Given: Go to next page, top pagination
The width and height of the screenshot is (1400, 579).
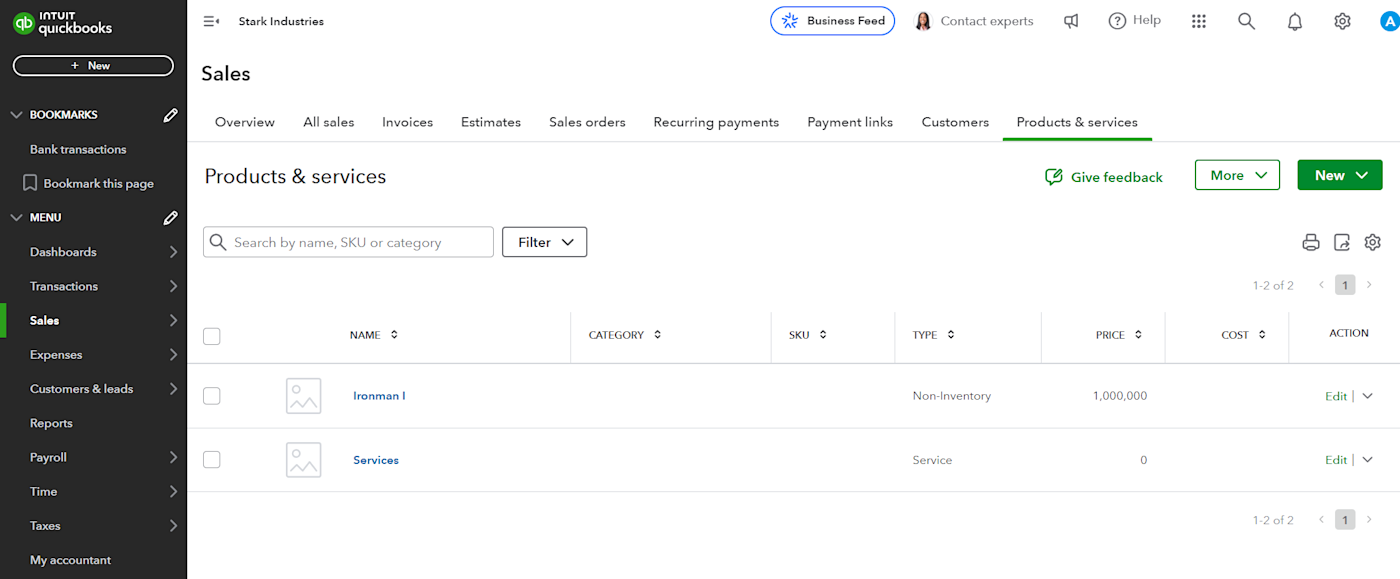Looking at the screenshot, I should point(1370,285).
